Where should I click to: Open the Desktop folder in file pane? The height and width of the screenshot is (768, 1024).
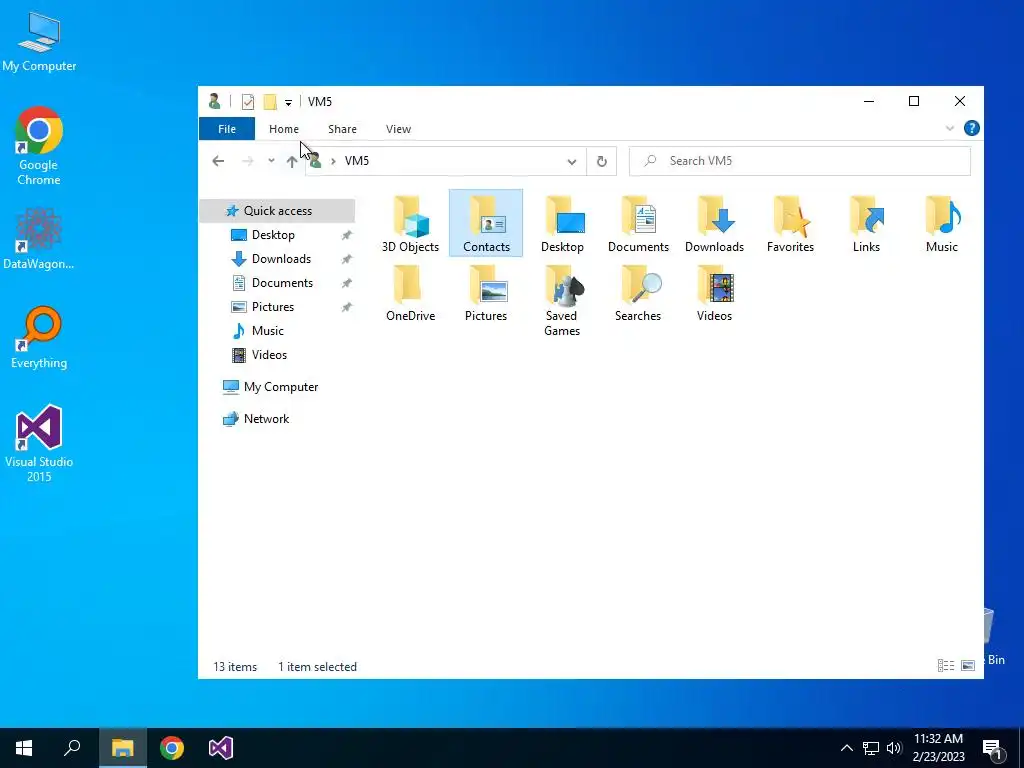[562, 223]
